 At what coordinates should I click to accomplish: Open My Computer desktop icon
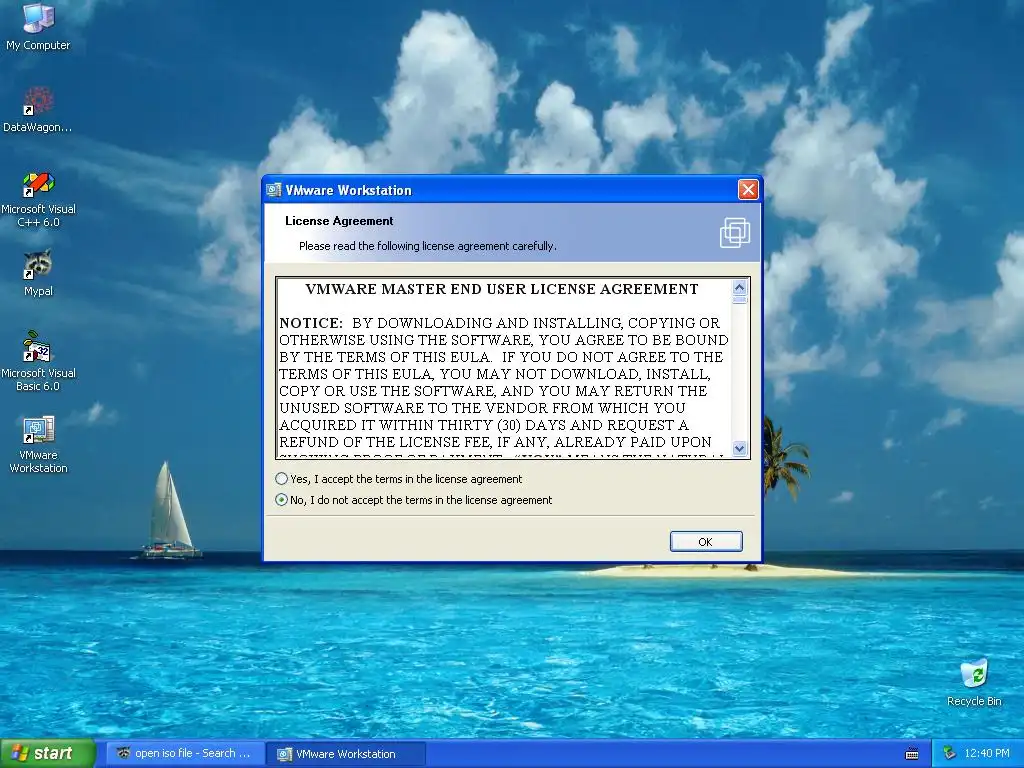[x=38, y=26]
